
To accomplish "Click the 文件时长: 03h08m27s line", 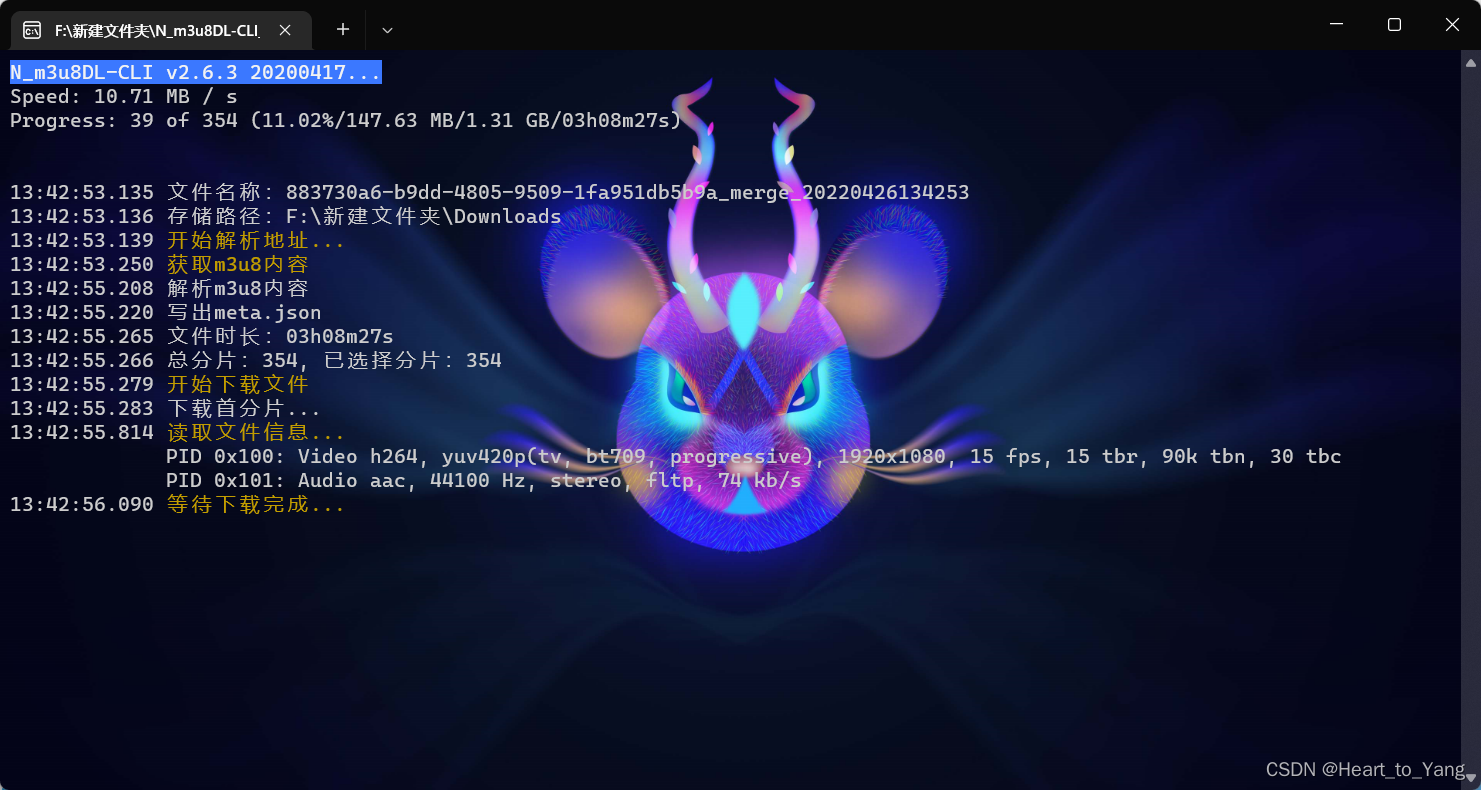I will [202, 336].
